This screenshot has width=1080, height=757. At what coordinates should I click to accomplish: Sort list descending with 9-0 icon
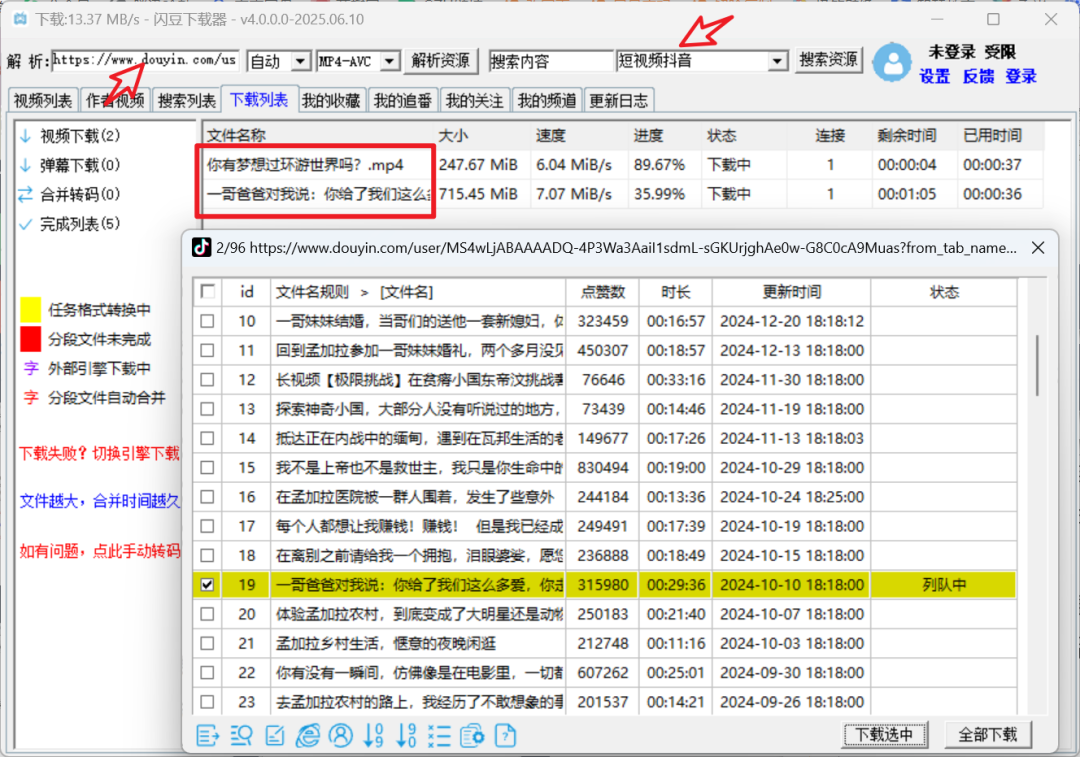click(407, 735)
